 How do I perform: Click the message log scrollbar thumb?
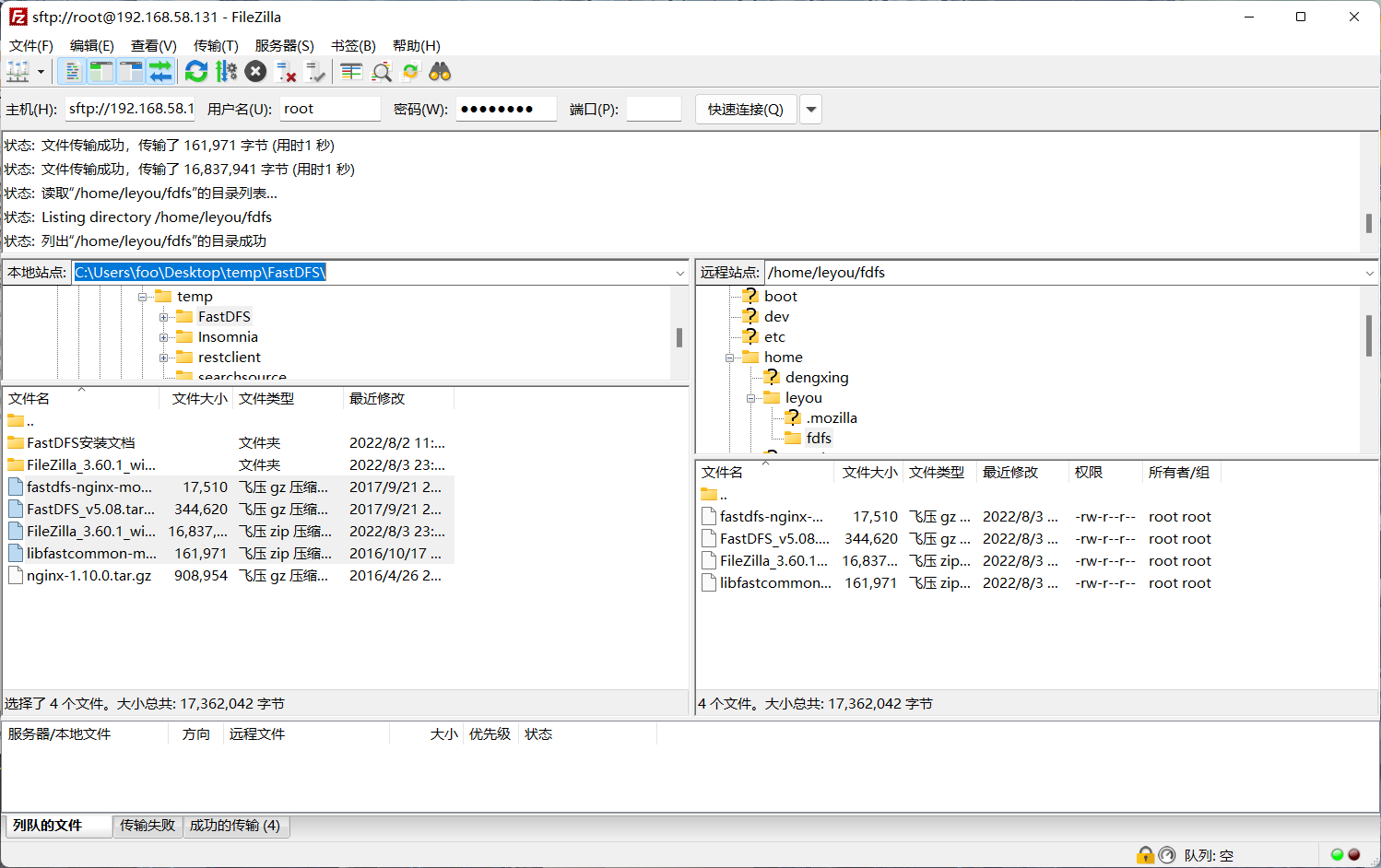[1369, 223]
